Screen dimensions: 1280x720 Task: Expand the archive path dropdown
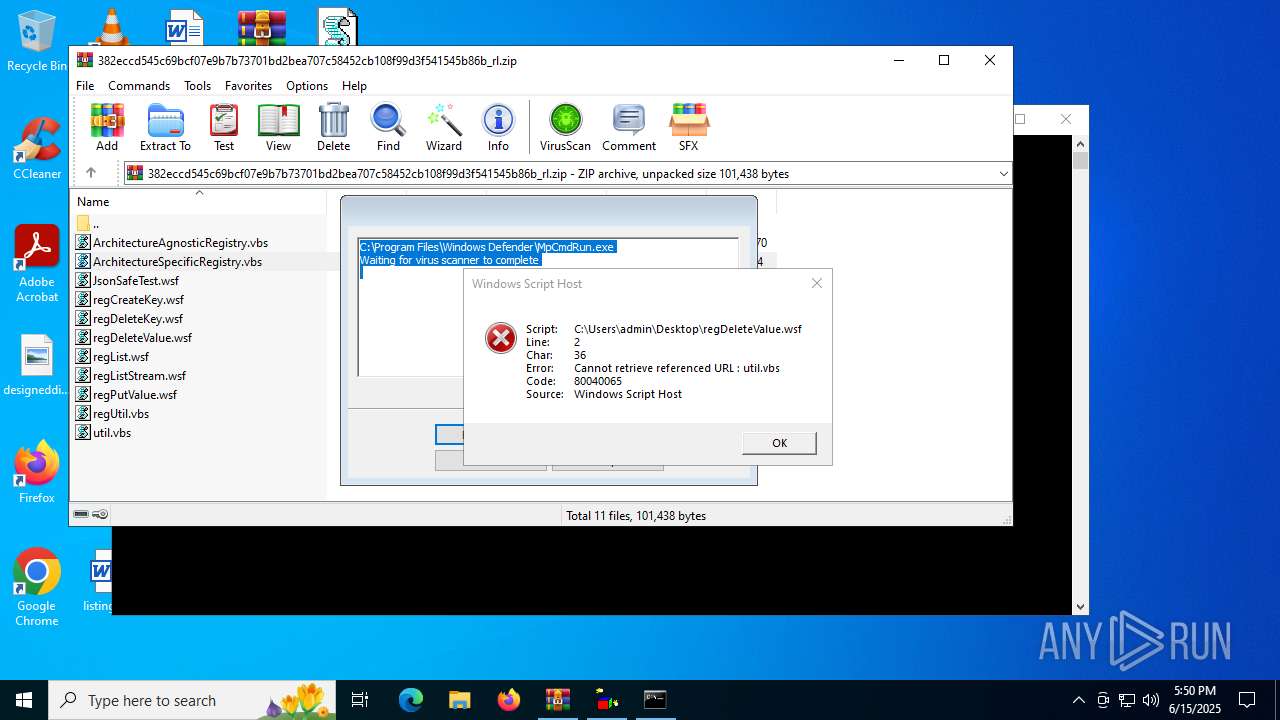(x=1003, y=173)
